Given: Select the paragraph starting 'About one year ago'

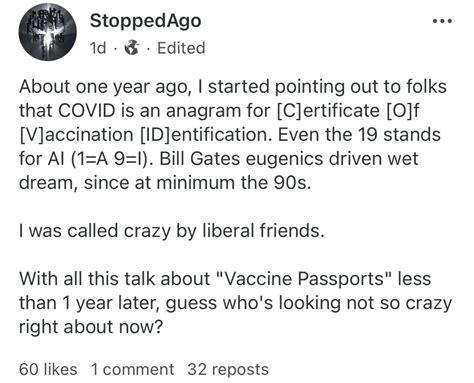Looking at the screenshot, I should [233, 135].
